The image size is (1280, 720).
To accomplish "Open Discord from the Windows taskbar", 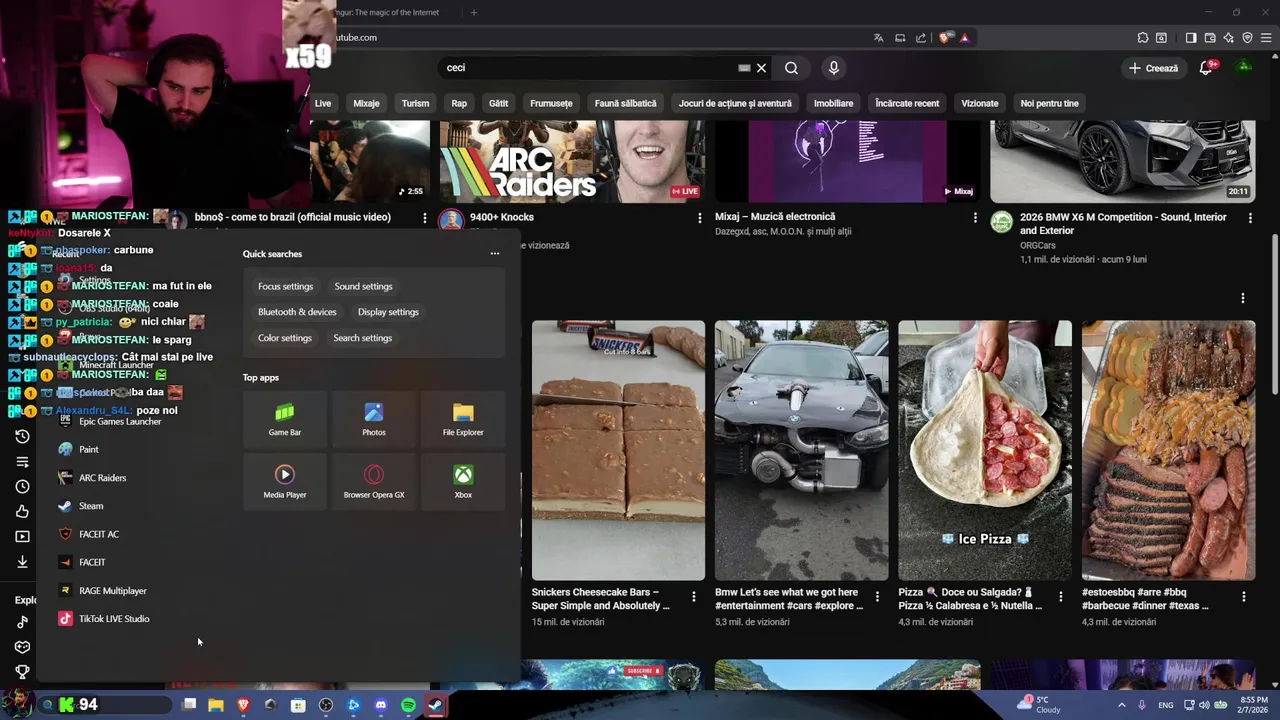I will pos(380,705).
